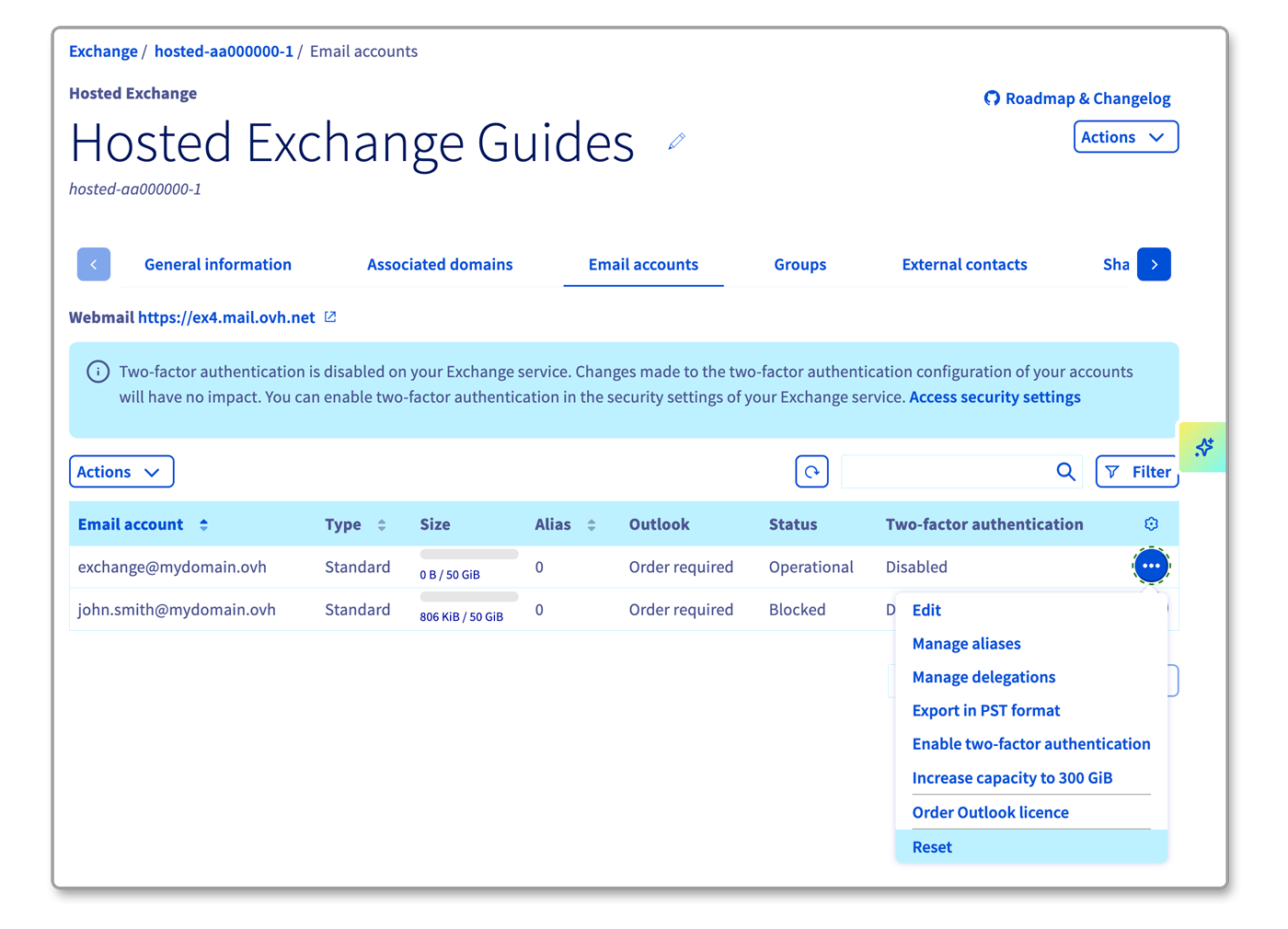The height and width of the screenshot is (929, 1288).
Task: Sort by Email account column
Action: point(203,524)
